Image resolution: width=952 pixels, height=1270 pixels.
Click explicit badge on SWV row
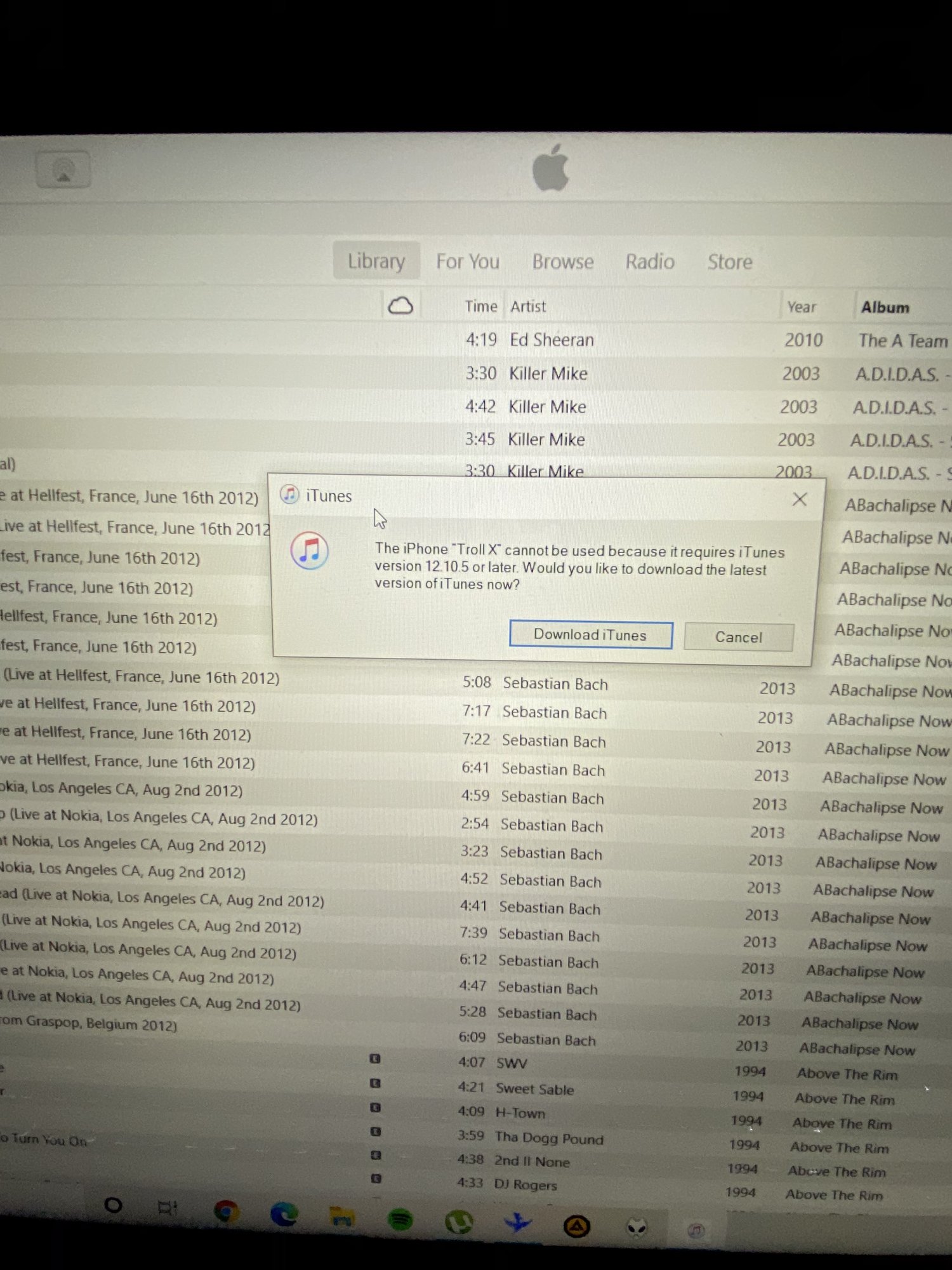[374, 1059]
